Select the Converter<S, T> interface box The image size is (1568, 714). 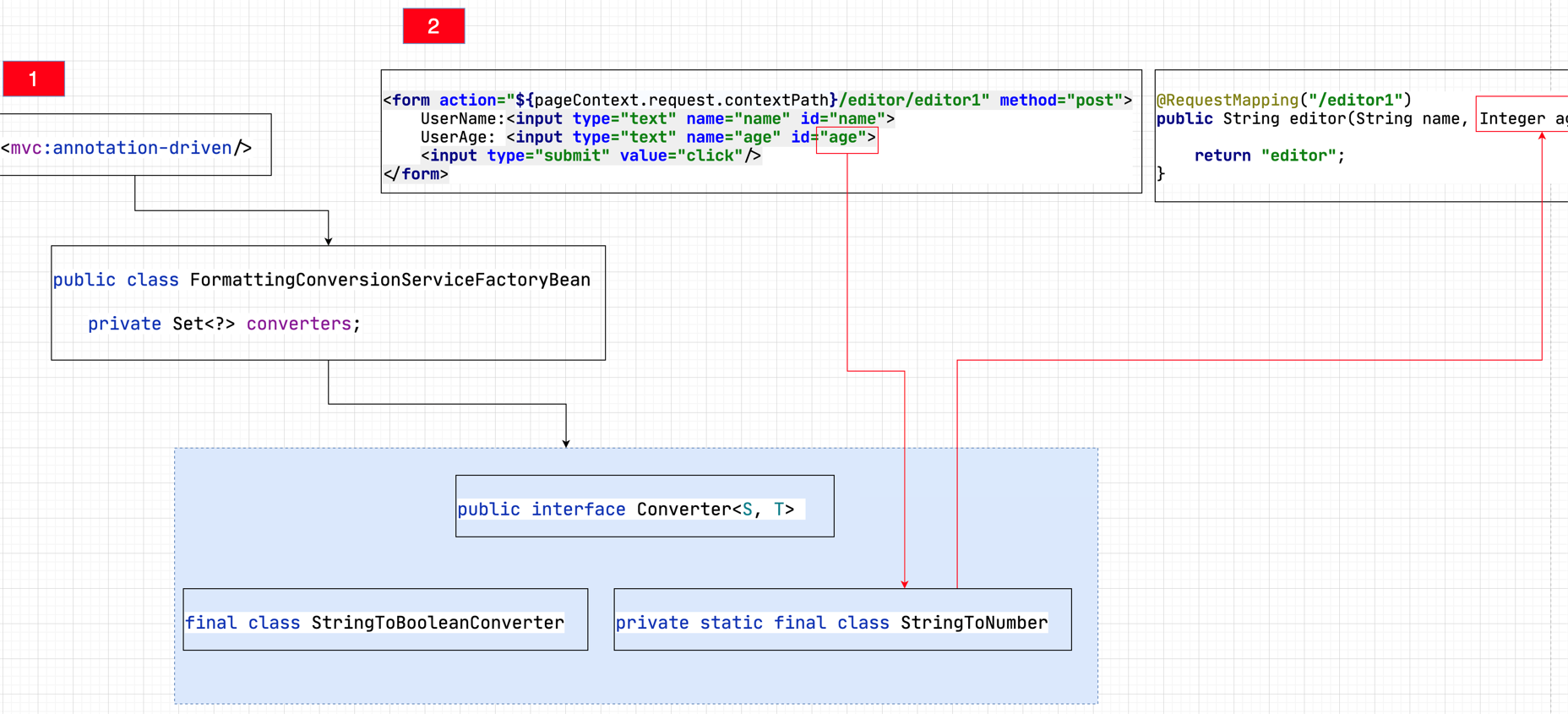point(645,506)
